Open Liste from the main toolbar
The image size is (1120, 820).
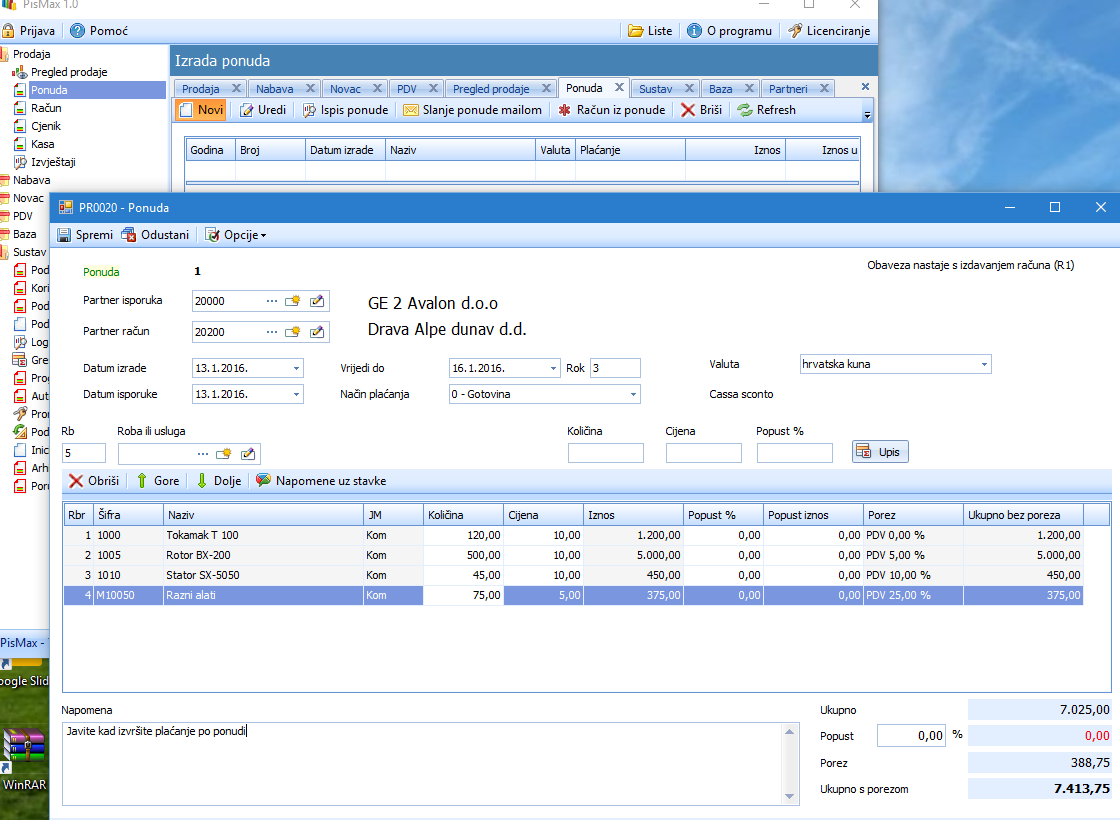(650, 31)
